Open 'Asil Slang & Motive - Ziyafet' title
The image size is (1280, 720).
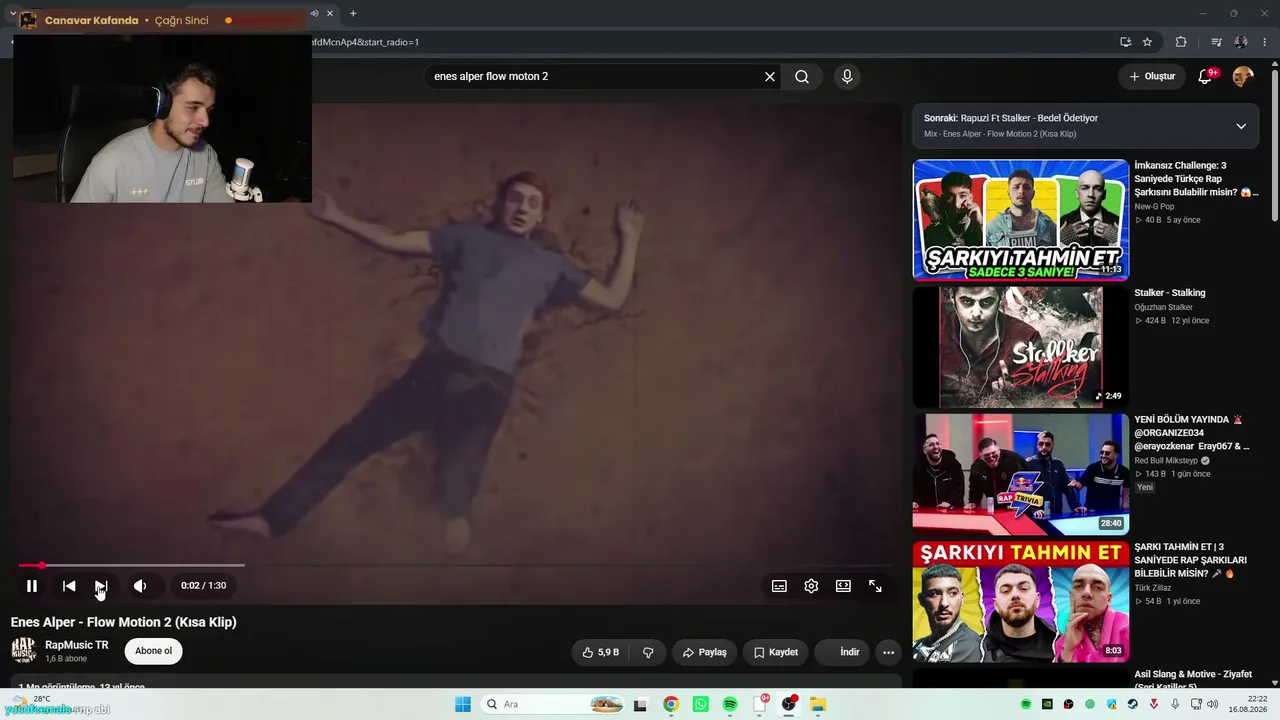pos(1193,680)
